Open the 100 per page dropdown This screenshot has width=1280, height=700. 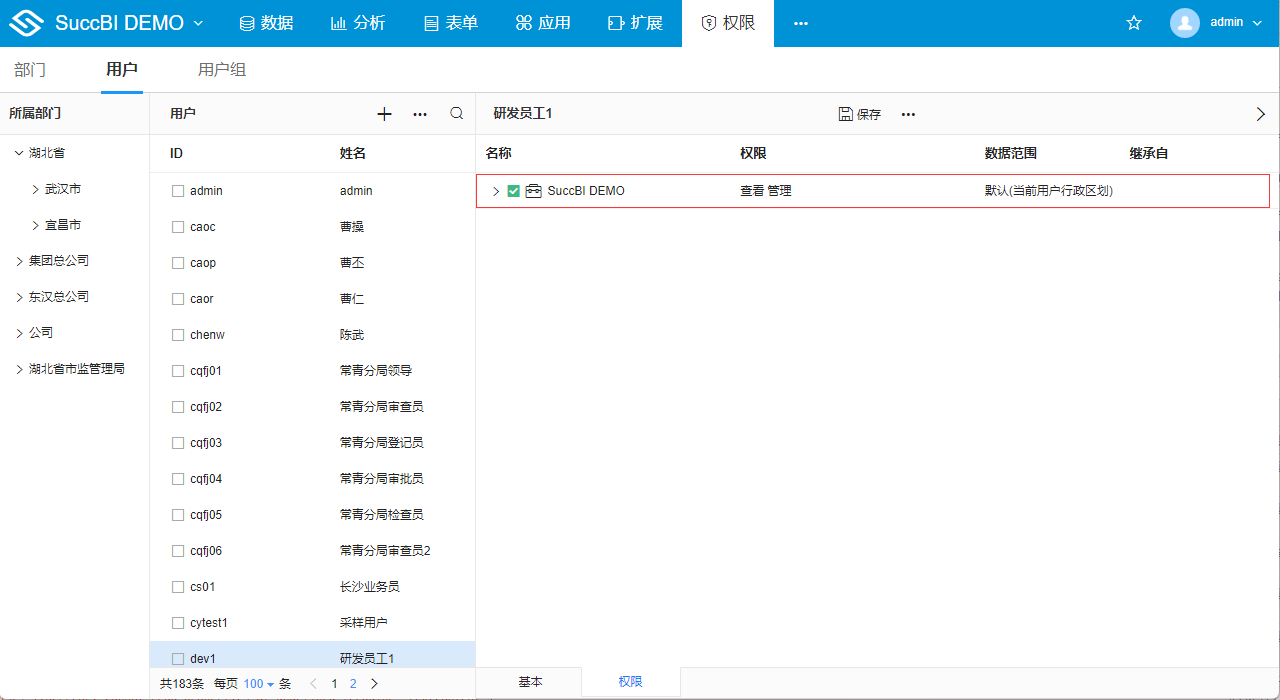(x=258, y=684)
